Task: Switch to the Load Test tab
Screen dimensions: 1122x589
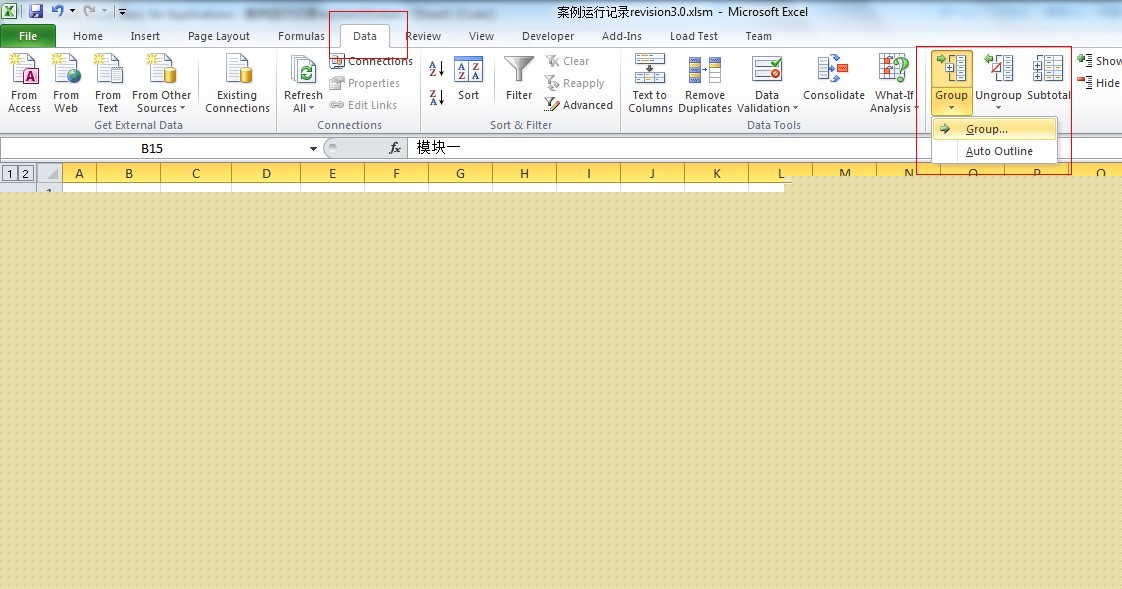Action: point(694,36)
